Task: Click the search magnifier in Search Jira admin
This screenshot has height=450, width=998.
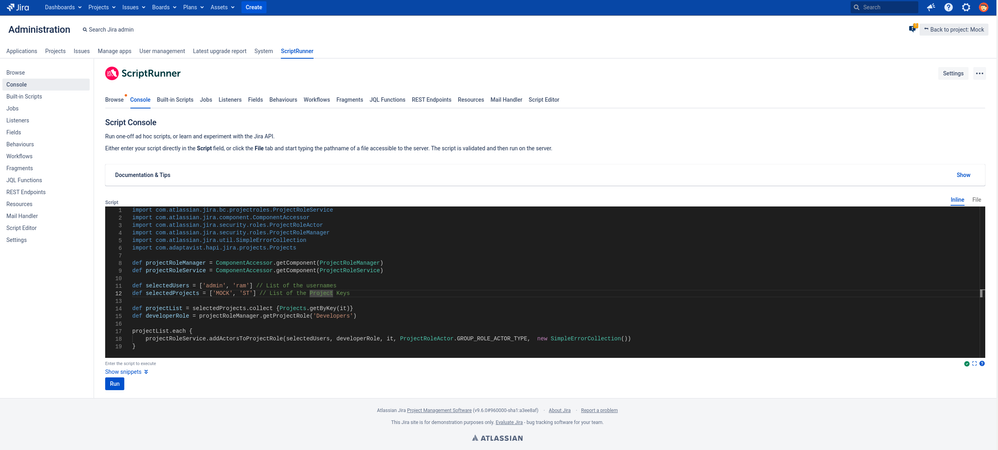Action: click(x=85, y=30)
